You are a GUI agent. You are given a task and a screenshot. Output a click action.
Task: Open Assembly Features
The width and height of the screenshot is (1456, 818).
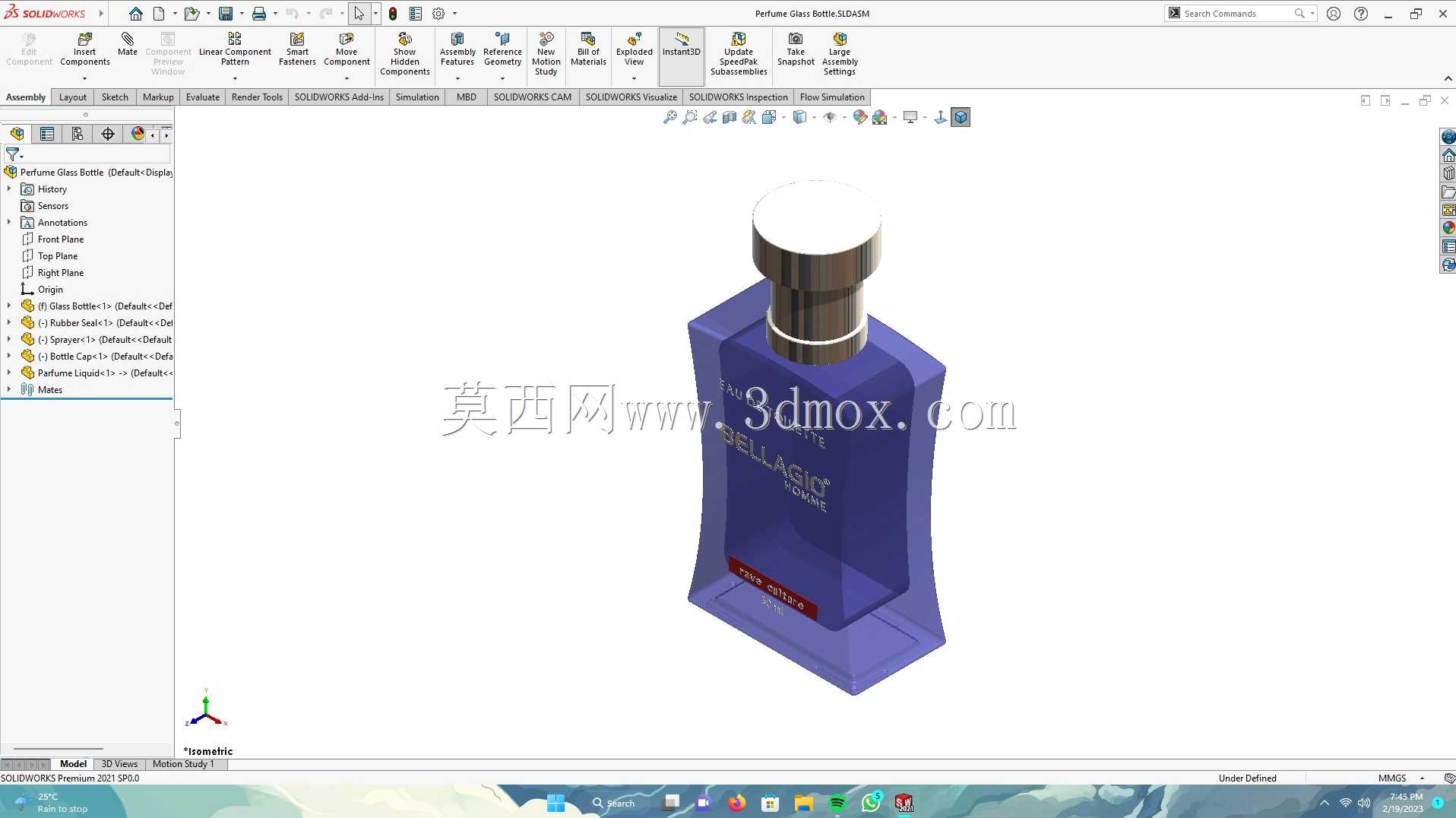[x=457, y=49]
